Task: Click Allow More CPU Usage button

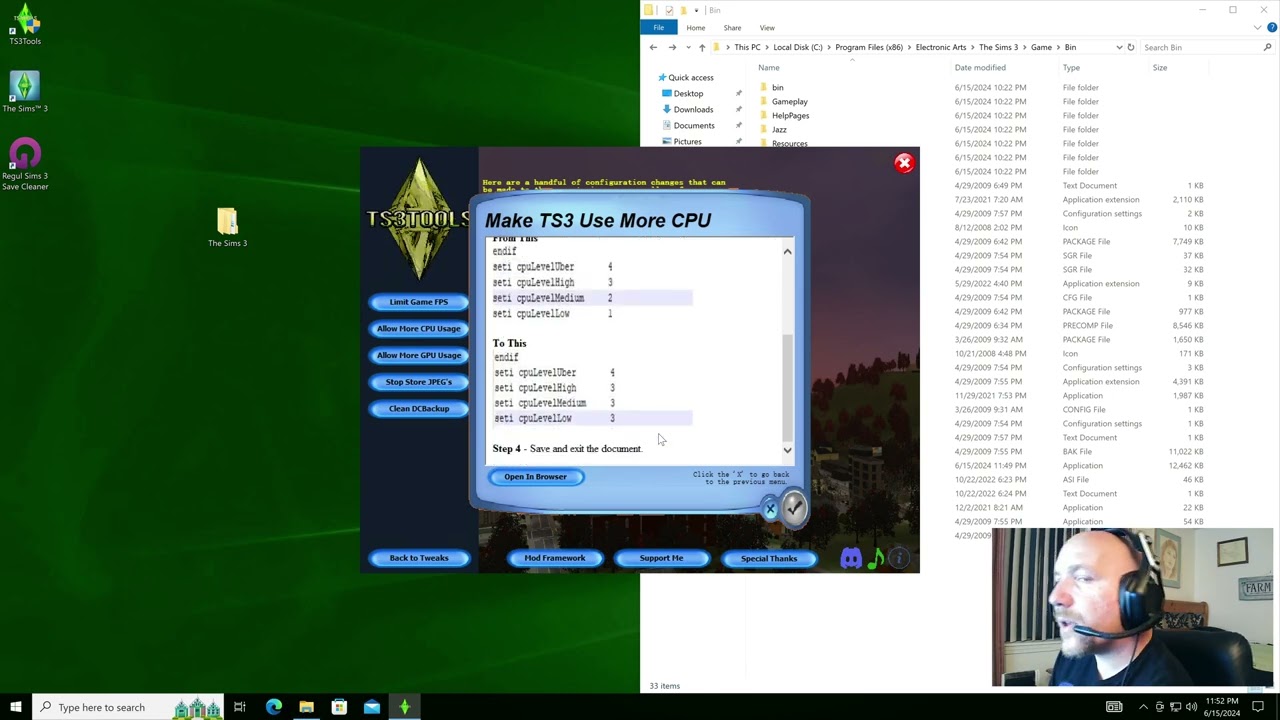Action: tap(419, 328)
